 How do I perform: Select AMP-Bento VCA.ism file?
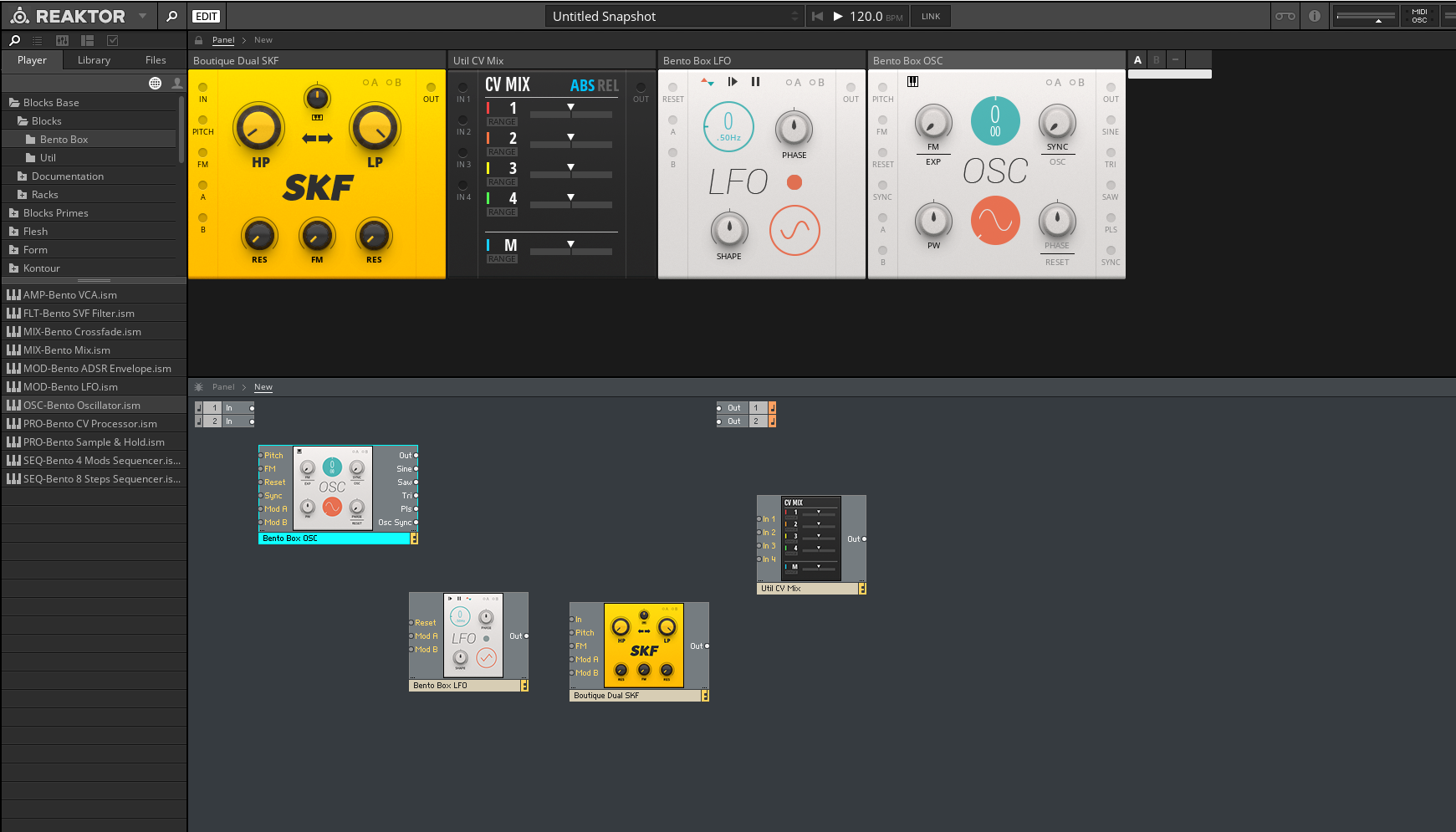(x=94, y=295)
